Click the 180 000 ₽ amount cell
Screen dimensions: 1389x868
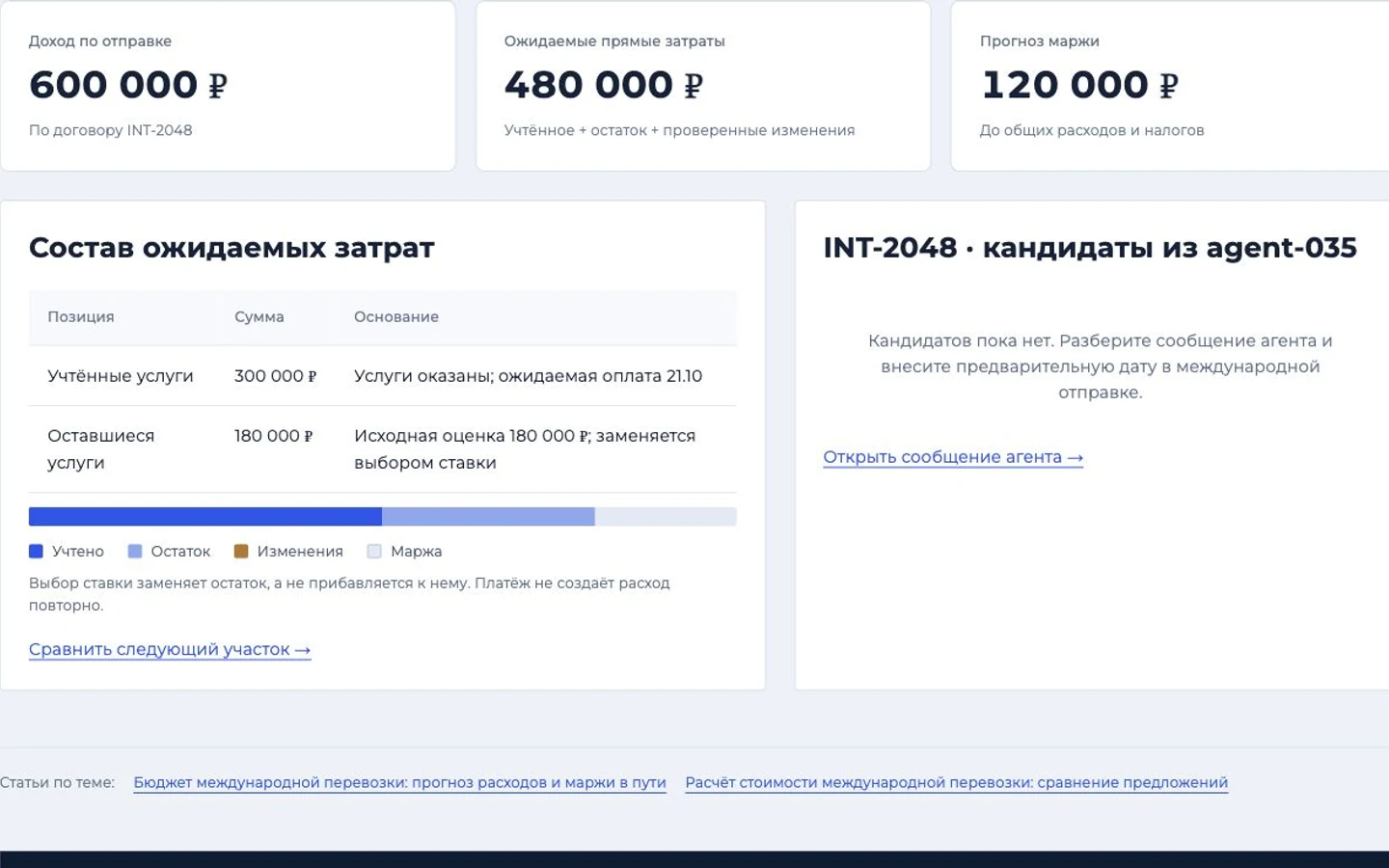274,436
